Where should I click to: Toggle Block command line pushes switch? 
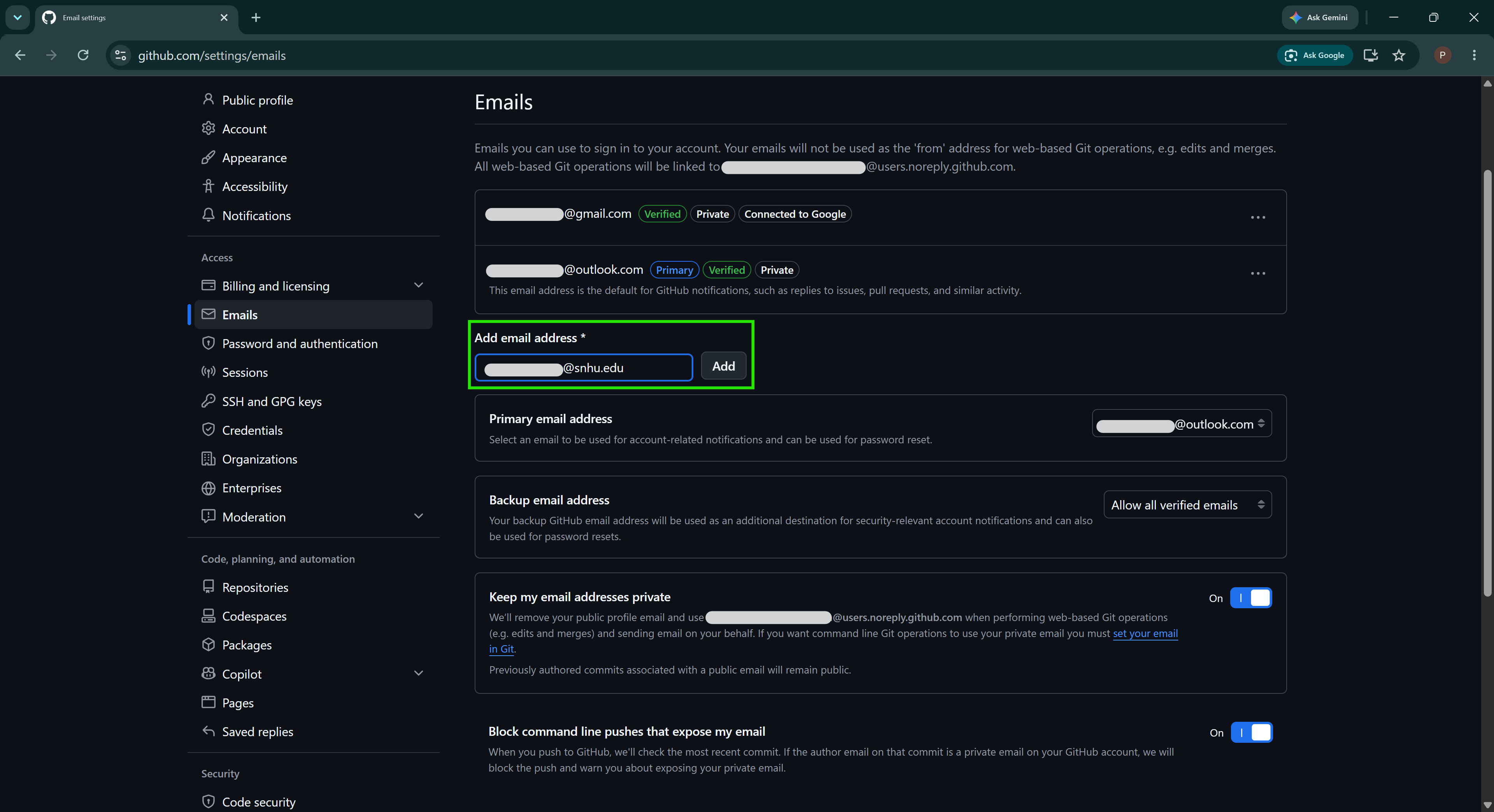(x=1252, y=732)
